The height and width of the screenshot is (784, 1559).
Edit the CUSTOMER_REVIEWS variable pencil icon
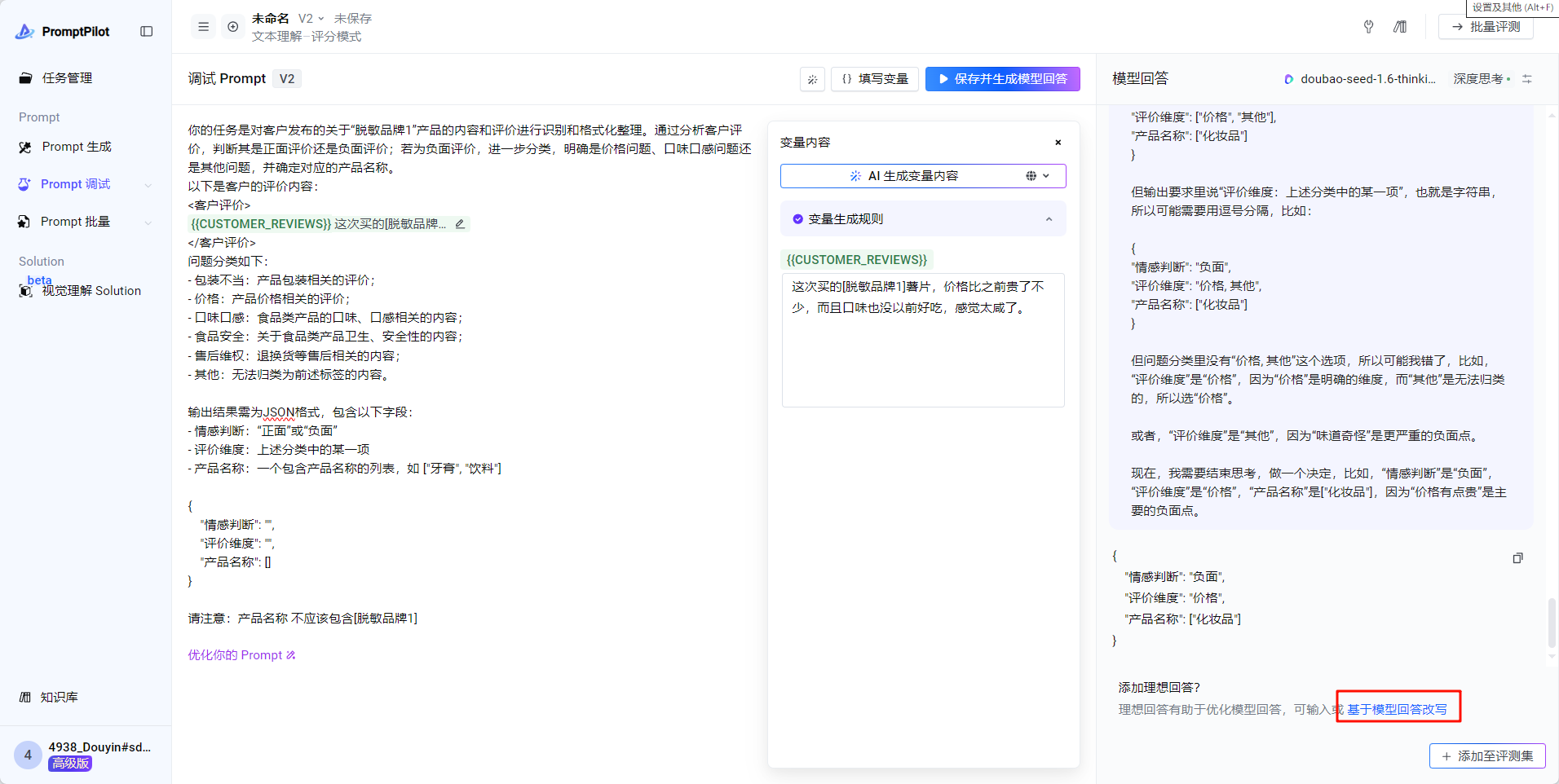(460, 224)
